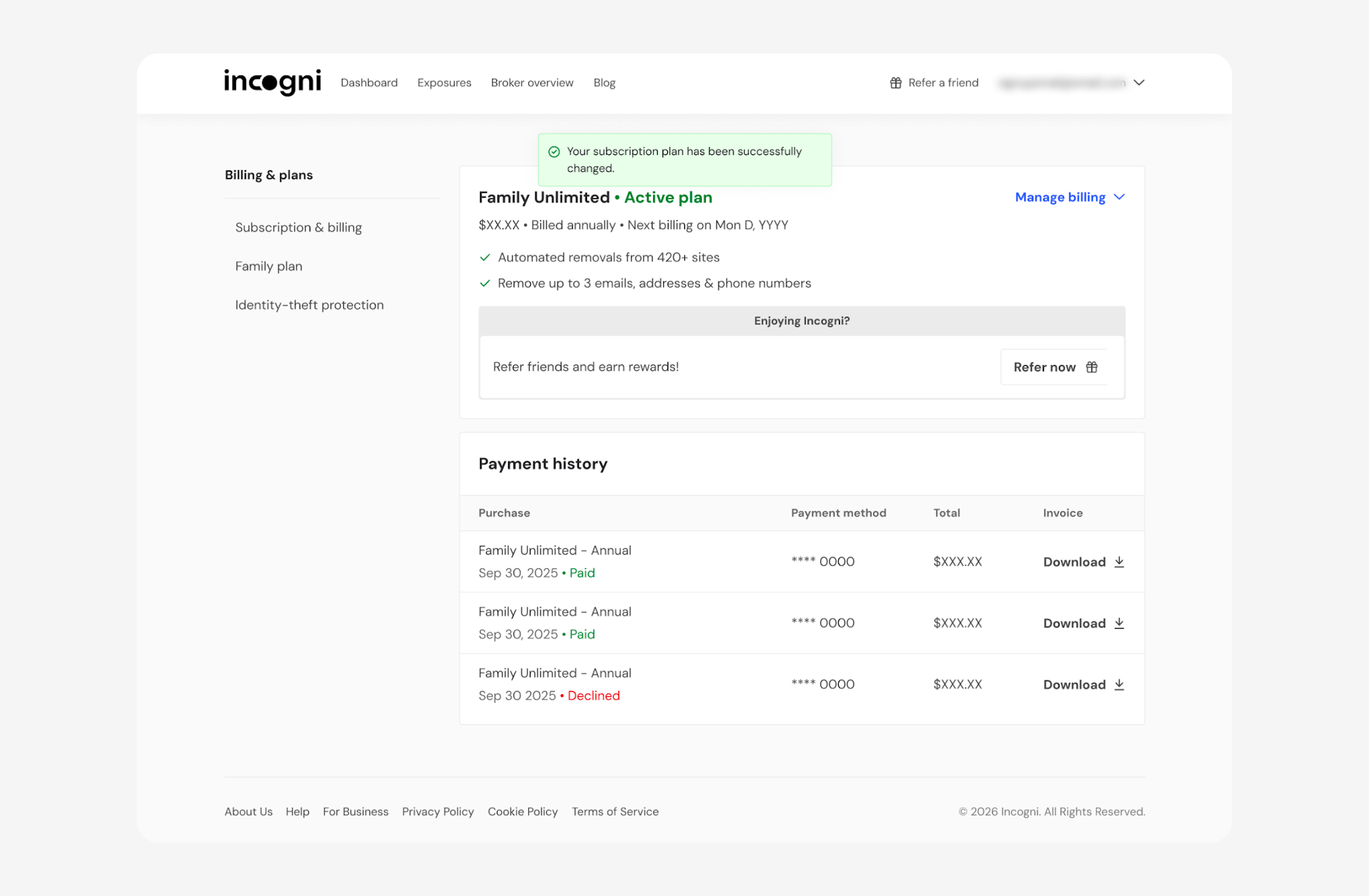Click the Refer a friend link
1369x896 pixels.
click(x=935, y=83)
